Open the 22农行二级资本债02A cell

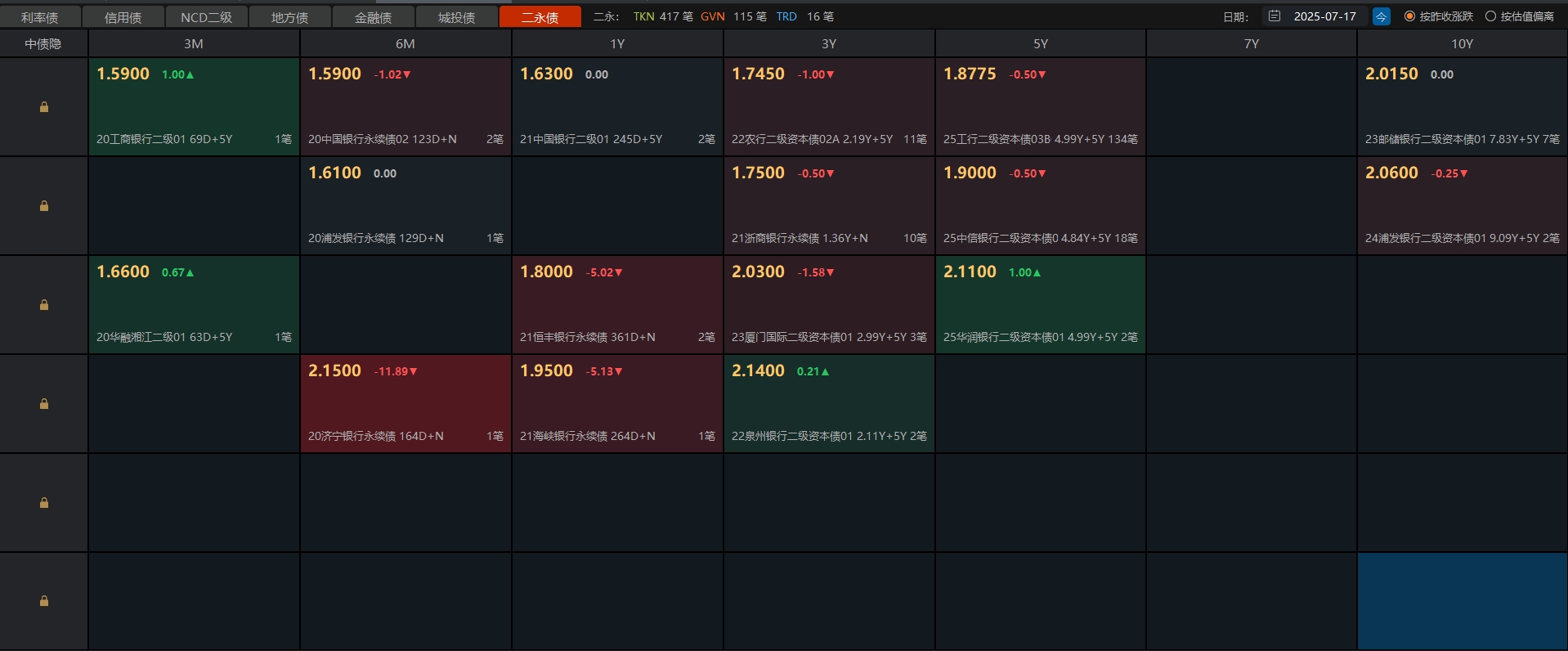829,107
